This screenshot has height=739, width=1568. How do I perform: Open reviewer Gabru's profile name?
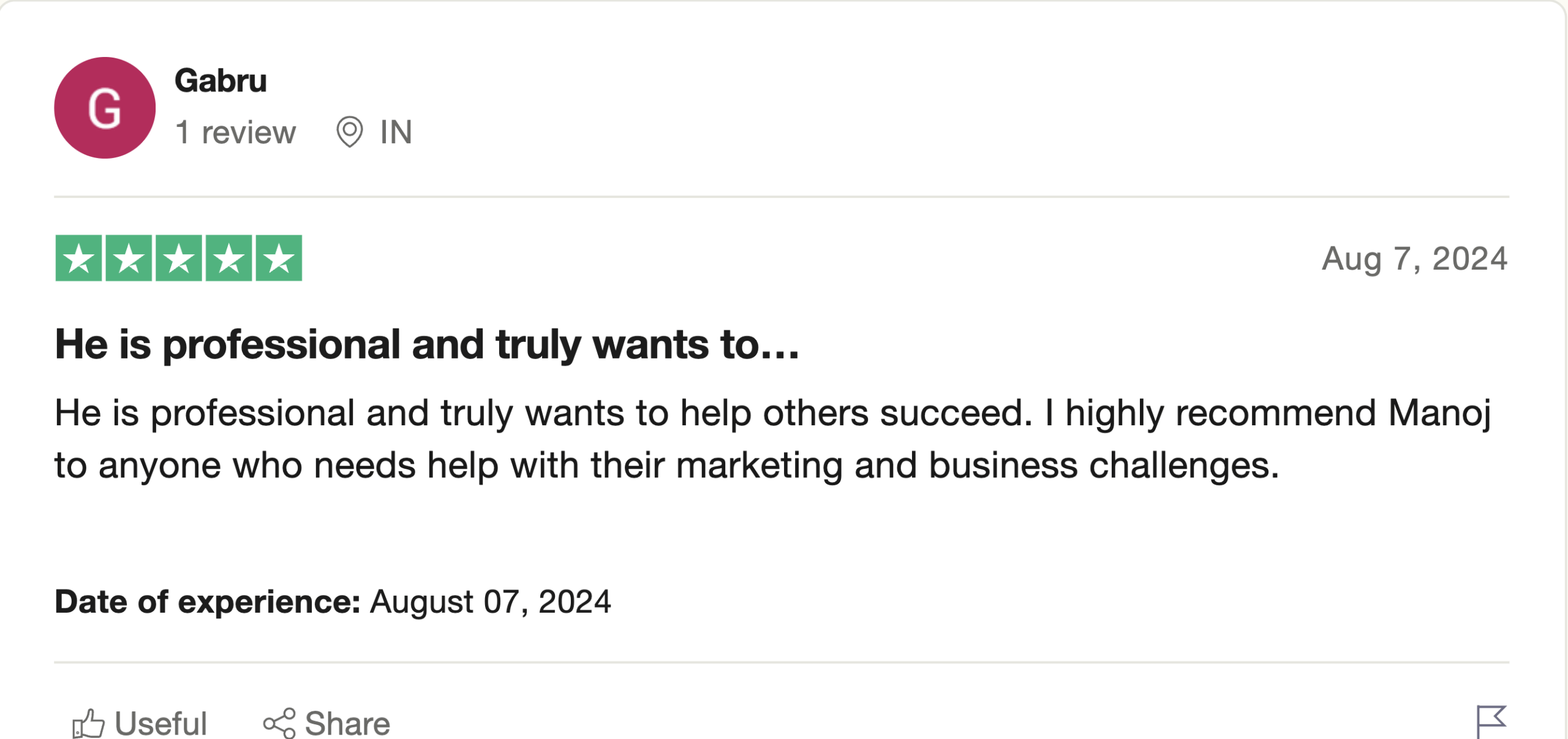click(x=221, y=81)
